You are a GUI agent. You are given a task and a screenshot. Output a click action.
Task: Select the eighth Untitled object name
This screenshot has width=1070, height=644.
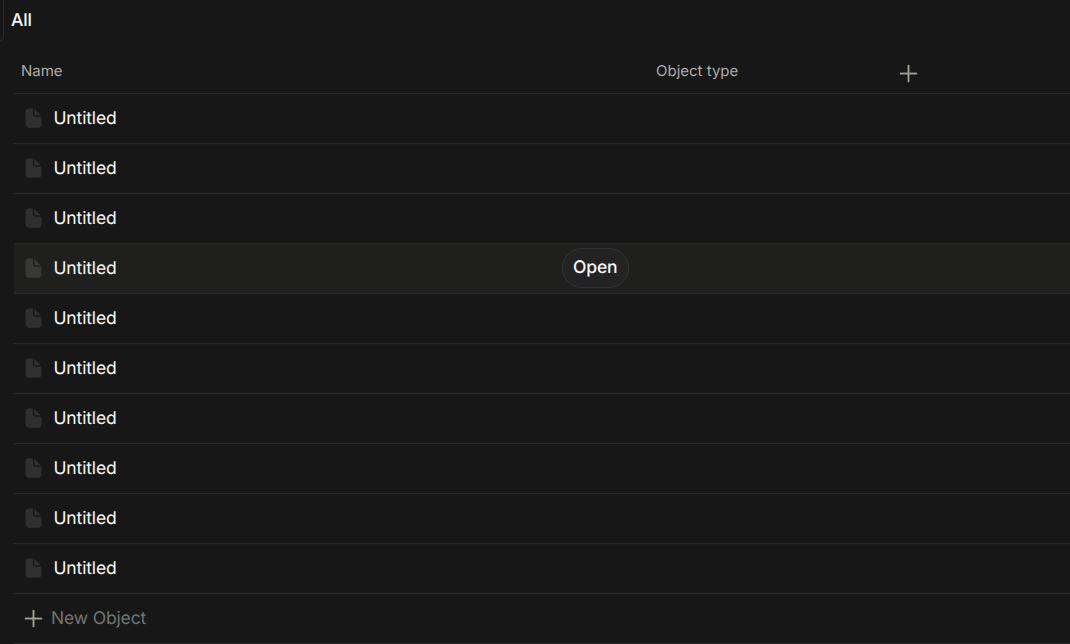pyautogui.click(x=85, y=468)
